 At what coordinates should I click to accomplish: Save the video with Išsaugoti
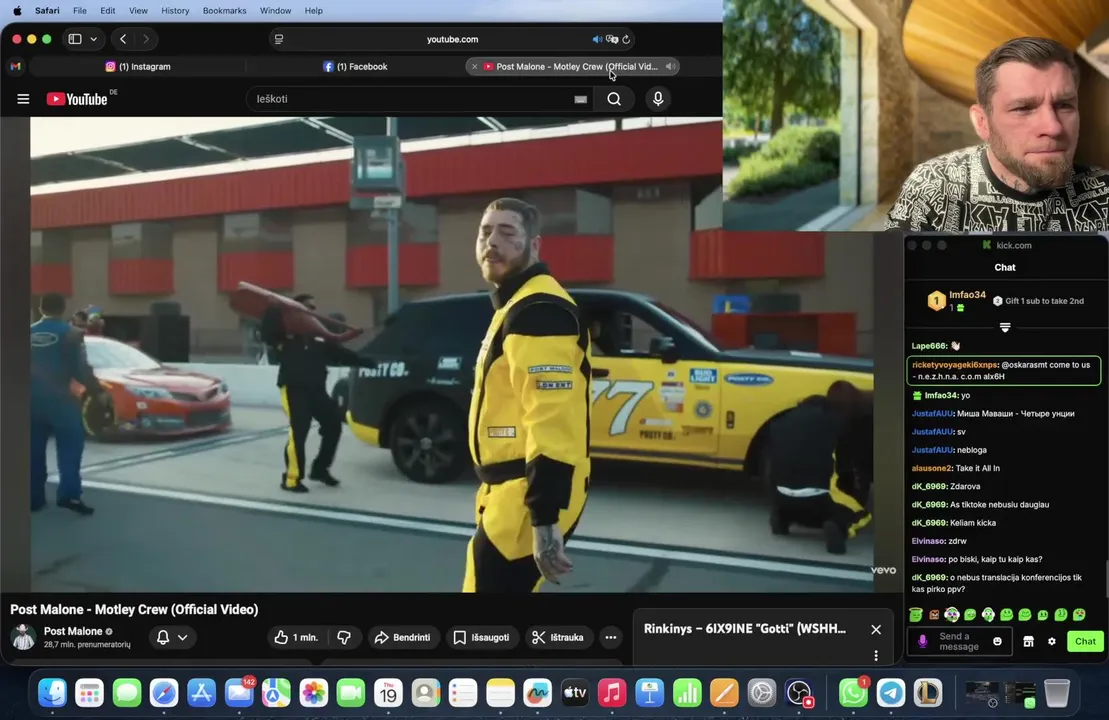[x=481, y=637]
